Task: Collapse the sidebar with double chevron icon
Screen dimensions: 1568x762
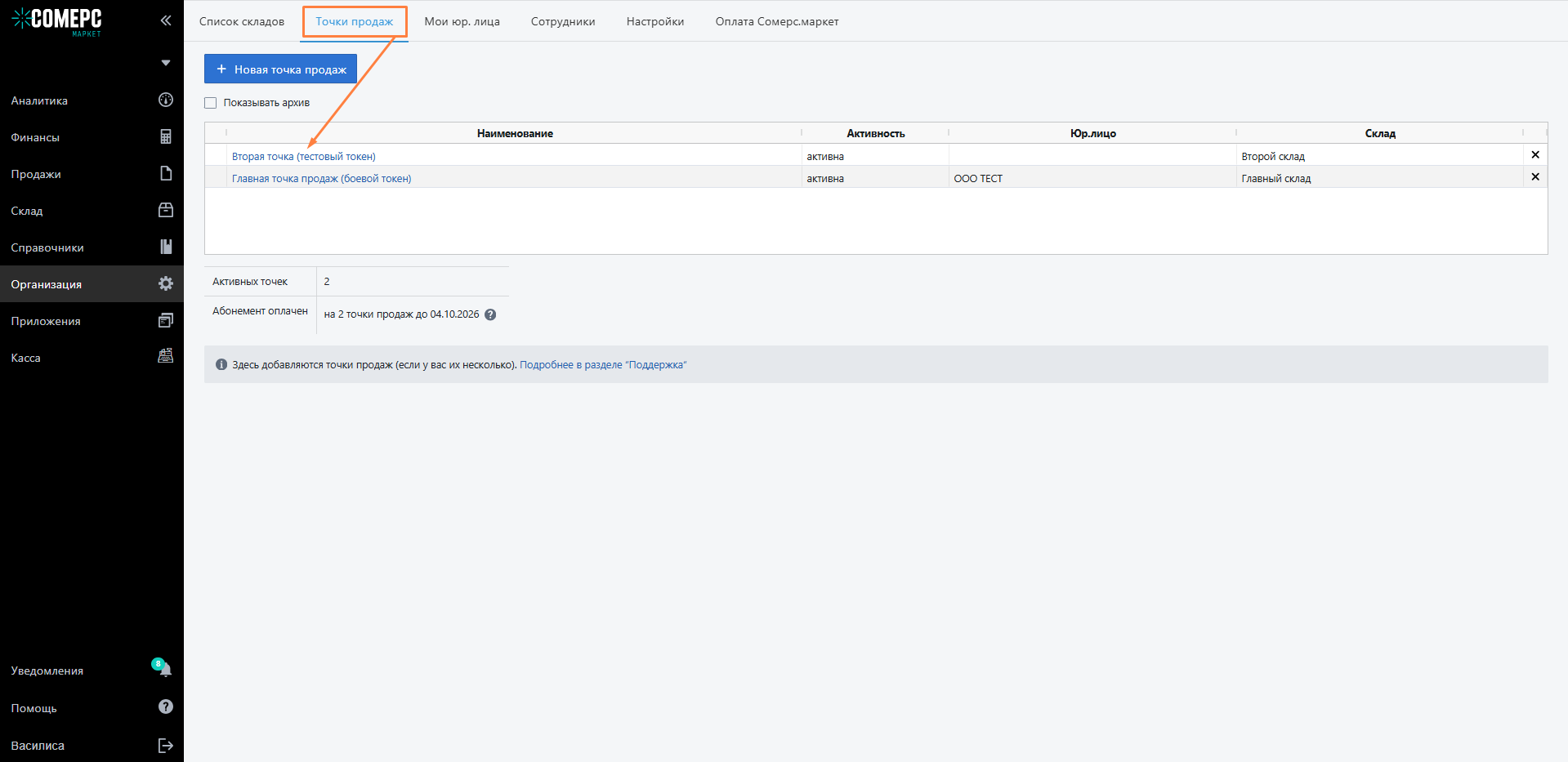Action: point(166,20)
